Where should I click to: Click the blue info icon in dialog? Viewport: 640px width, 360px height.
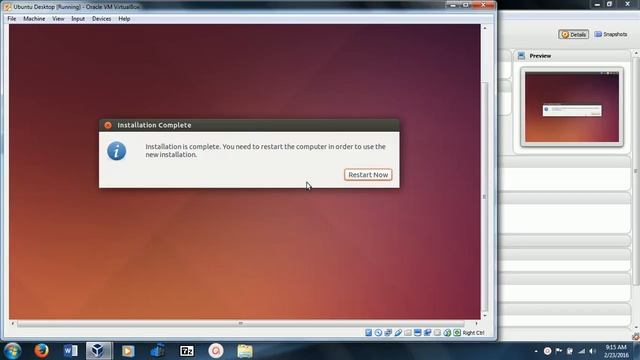(116, 151)
